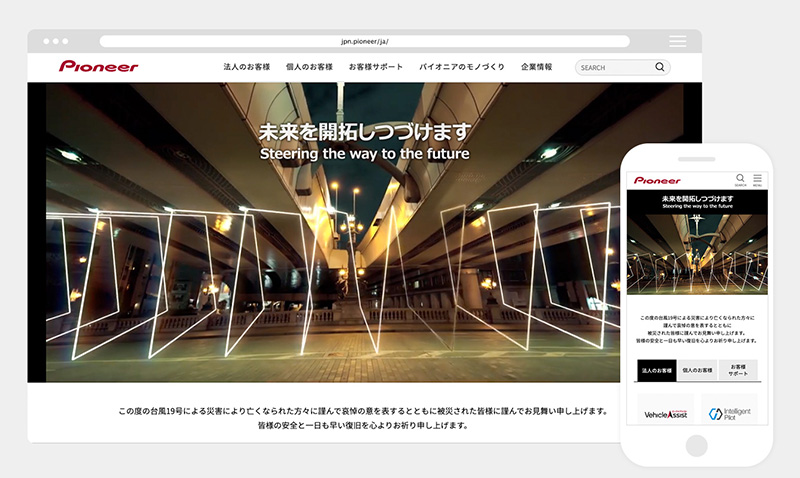The width and height of the screenshot is (800, 478).
Task: Click the Pioneer logo in desktop header
Action: (x=98, y=67)
